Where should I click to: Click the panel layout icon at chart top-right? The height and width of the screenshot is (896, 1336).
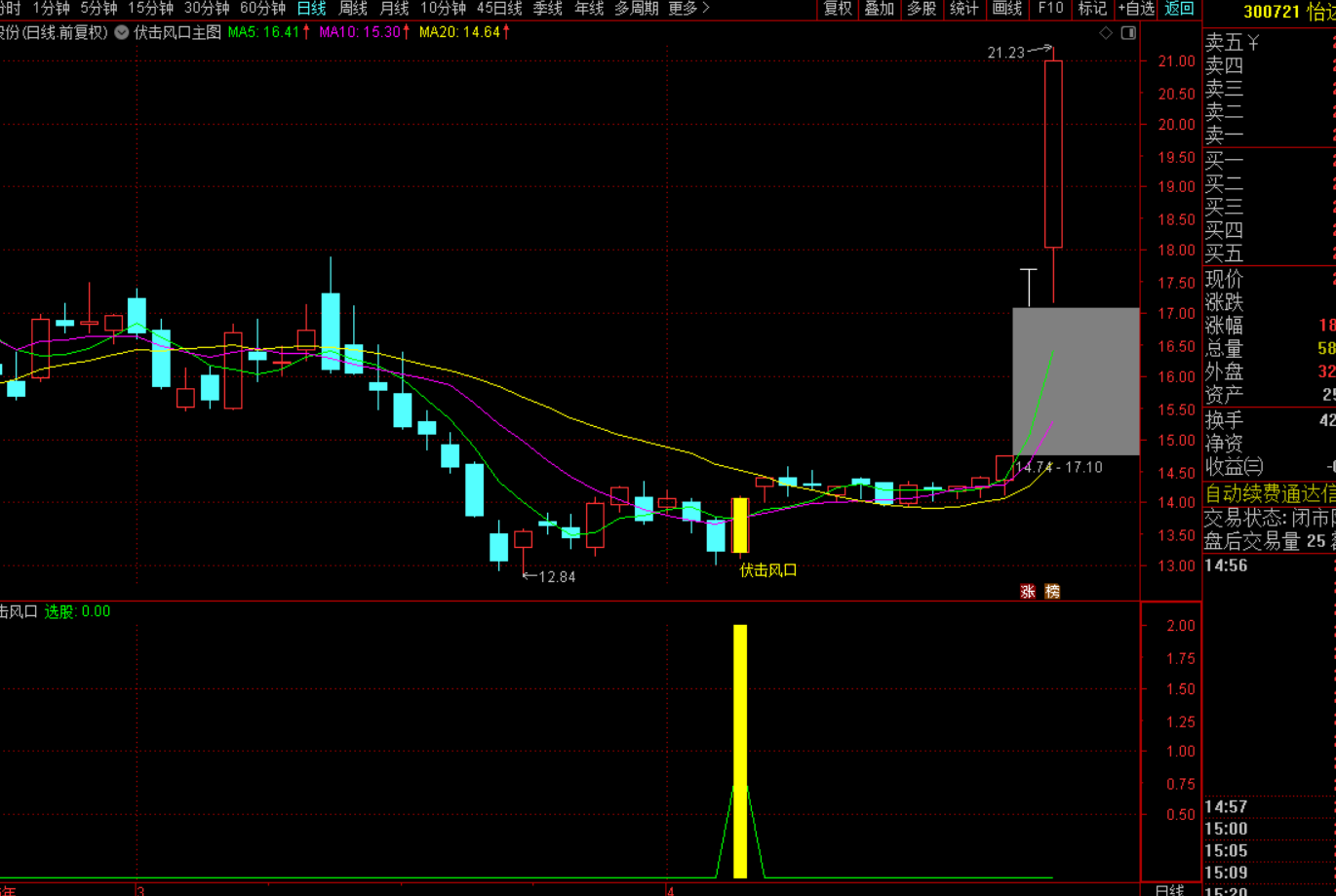click(1128, 33)
